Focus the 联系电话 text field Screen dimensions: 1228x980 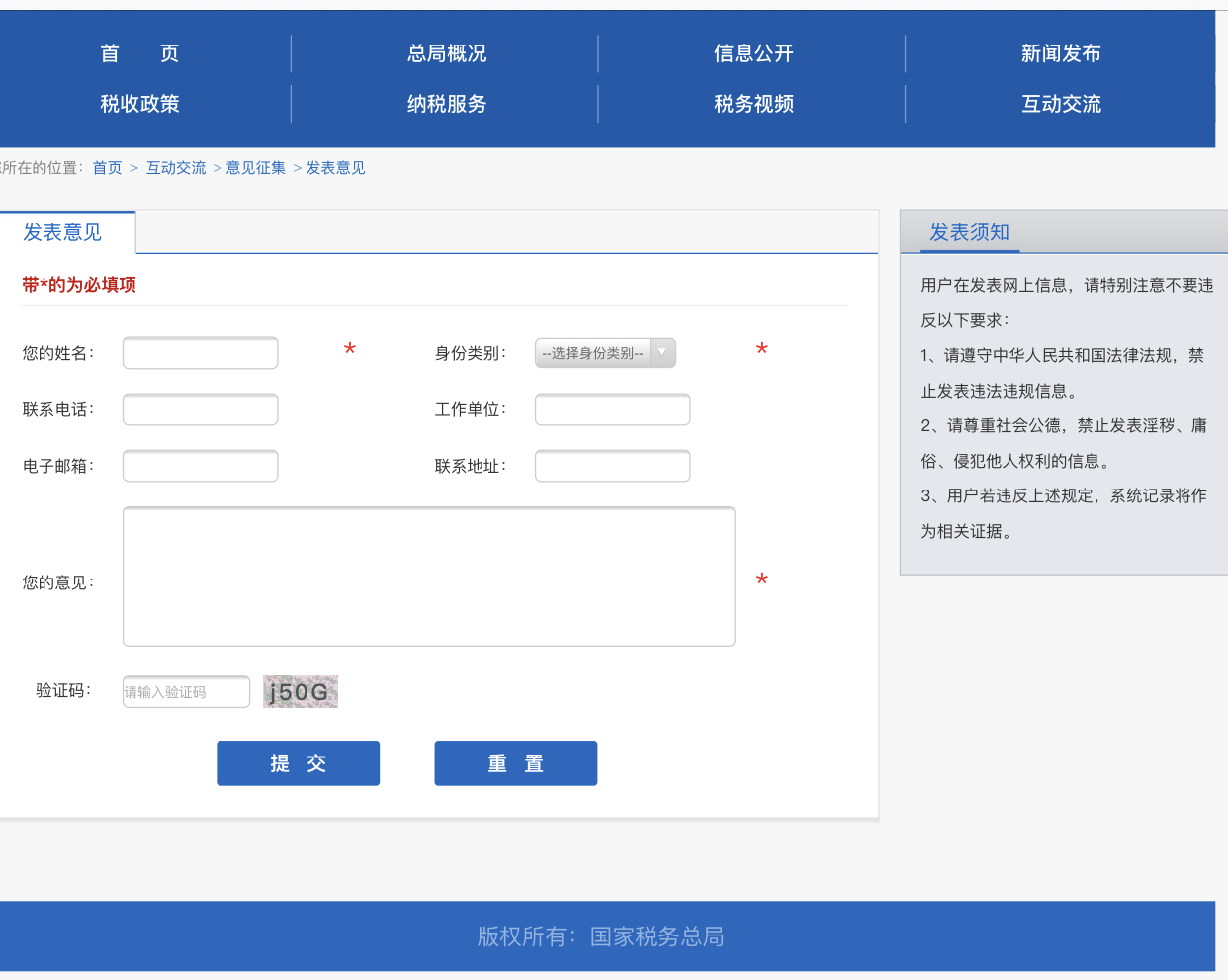click(200, 409)
